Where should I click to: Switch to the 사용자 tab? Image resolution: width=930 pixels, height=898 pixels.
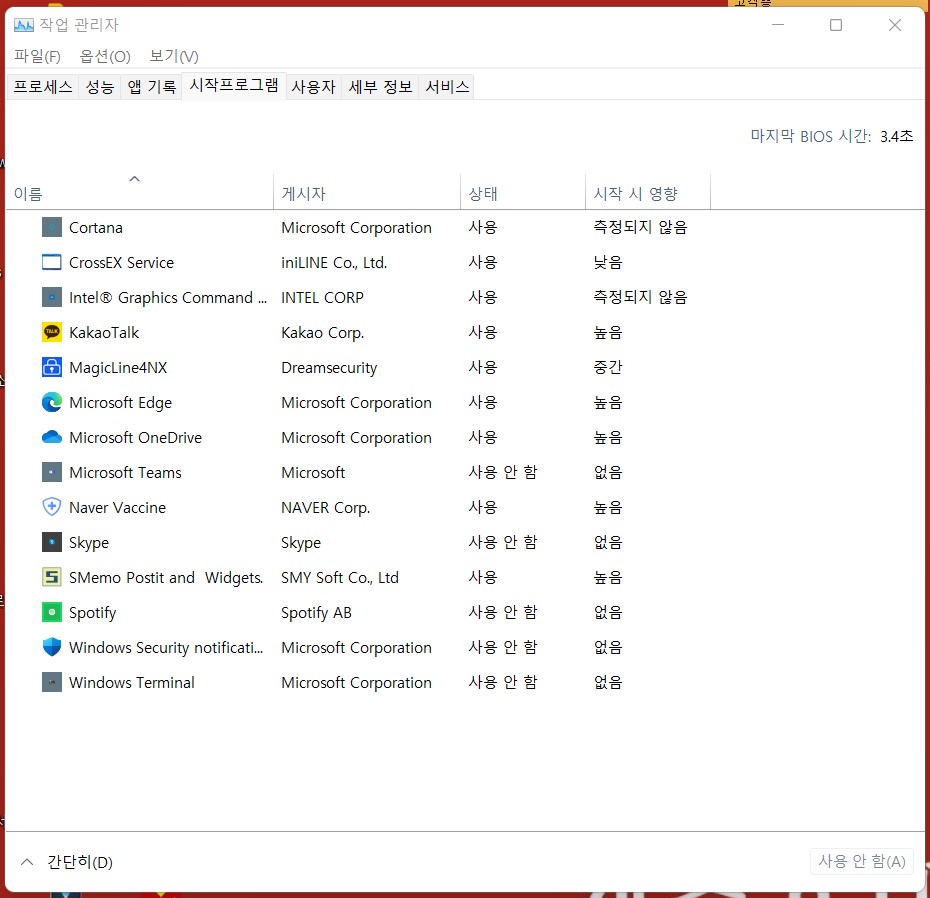pyautogui.click(x=314, y=87)
